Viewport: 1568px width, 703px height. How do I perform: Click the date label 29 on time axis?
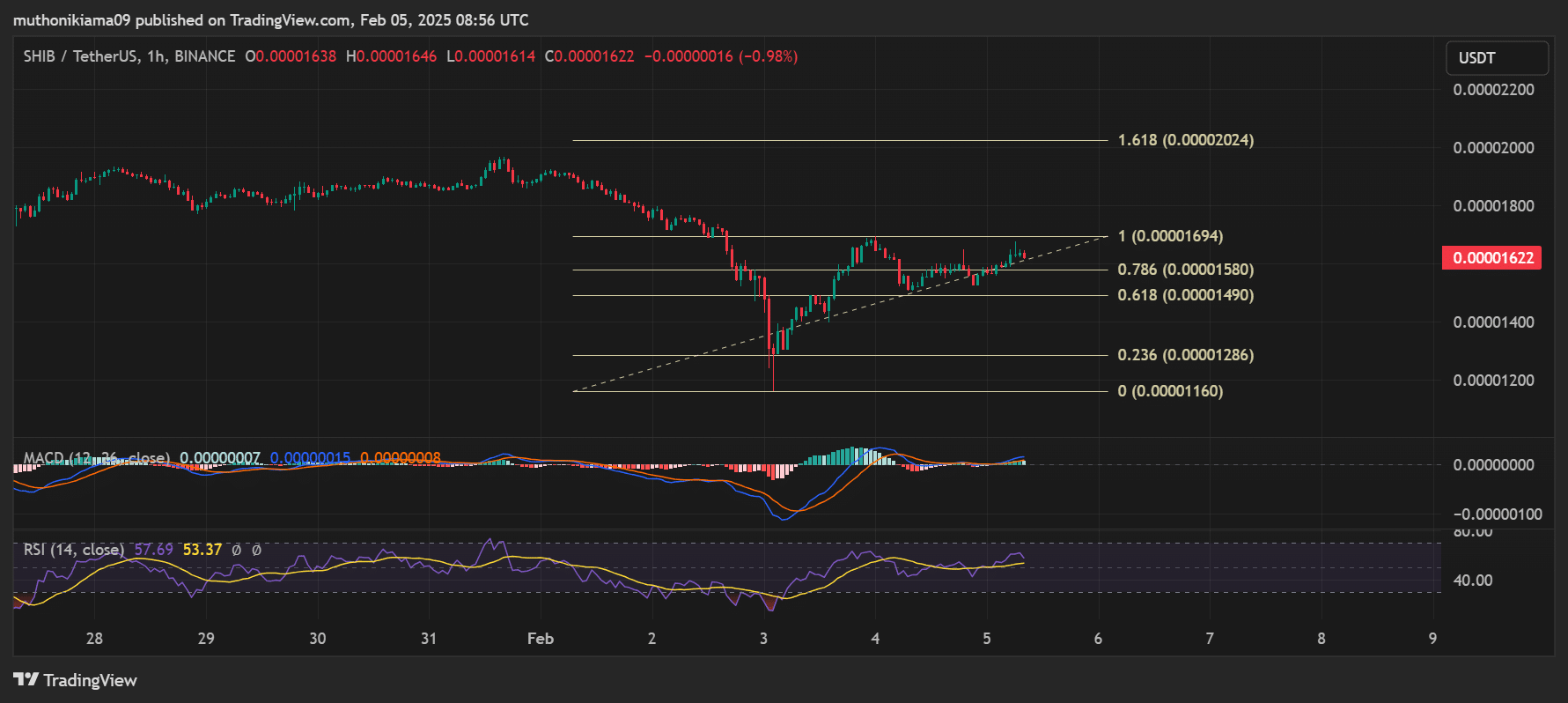click(206, 639)
